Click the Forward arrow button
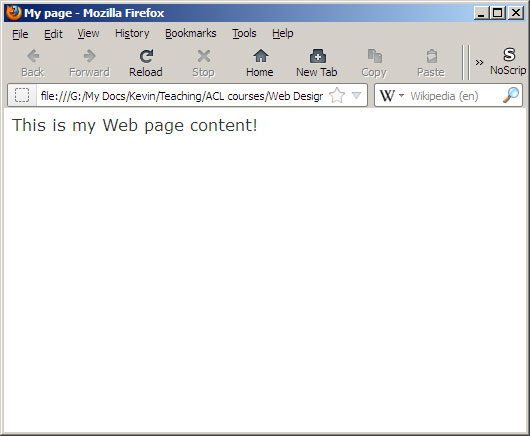Viewport: 530px width, 436px height. tap(89, 63)
